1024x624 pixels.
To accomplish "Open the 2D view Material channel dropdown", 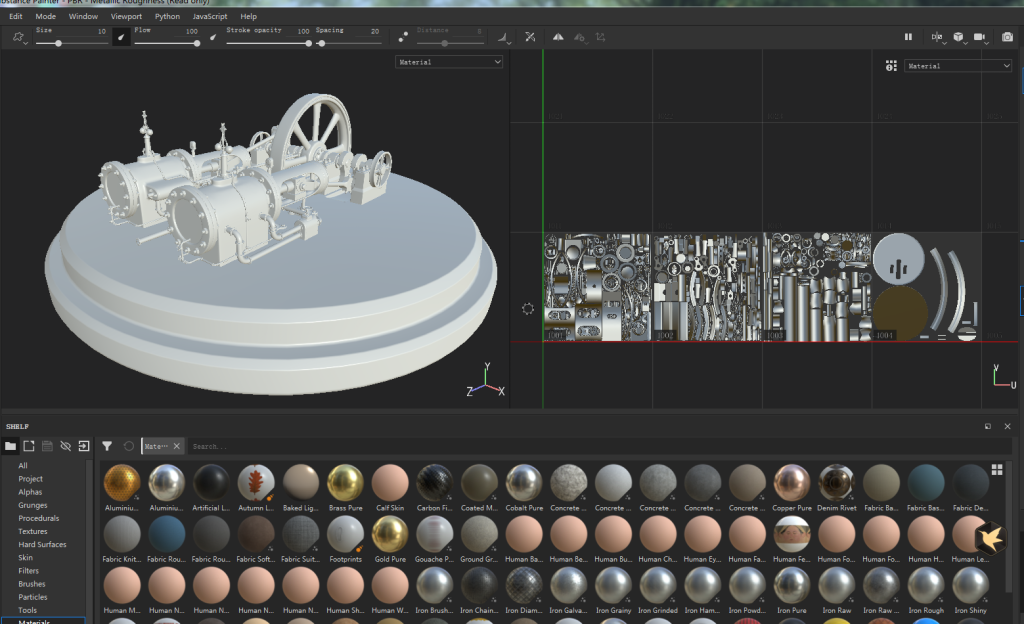I will point(957,66).
